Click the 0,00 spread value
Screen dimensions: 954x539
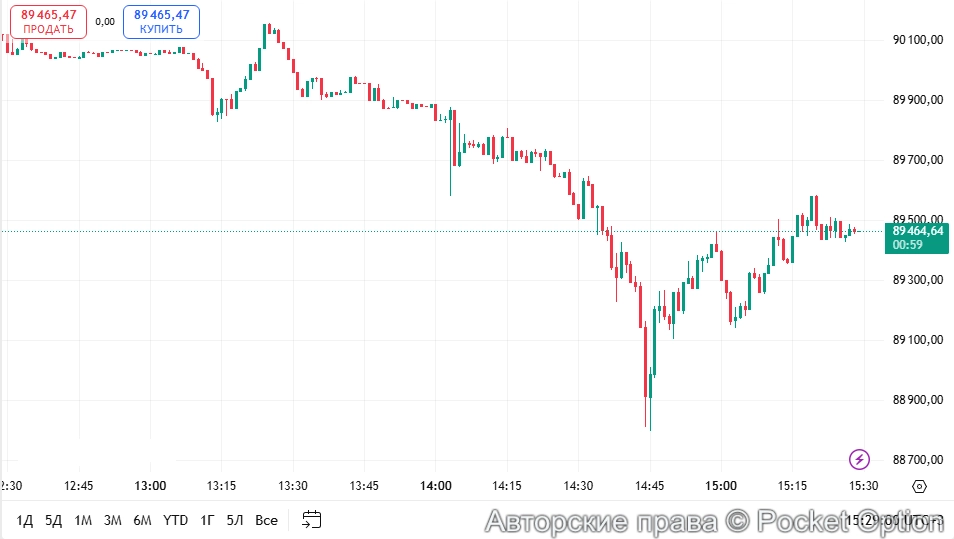tap(105, 21)
